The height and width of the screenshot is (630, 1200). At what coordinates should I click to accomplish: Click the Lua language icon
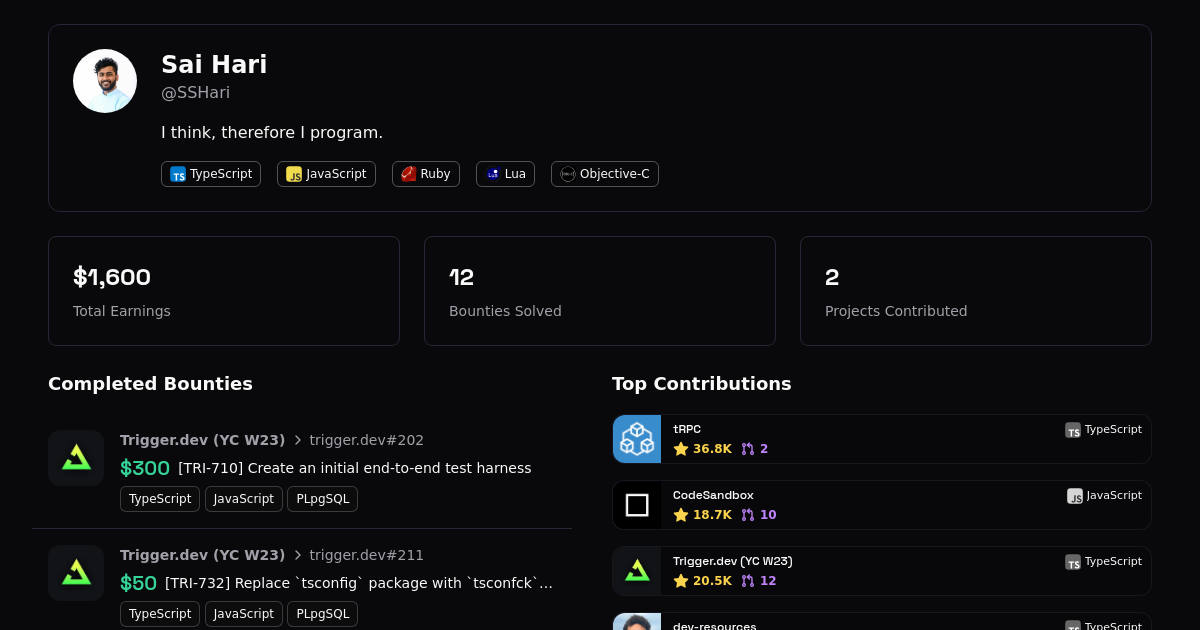(x=493, y=174)
